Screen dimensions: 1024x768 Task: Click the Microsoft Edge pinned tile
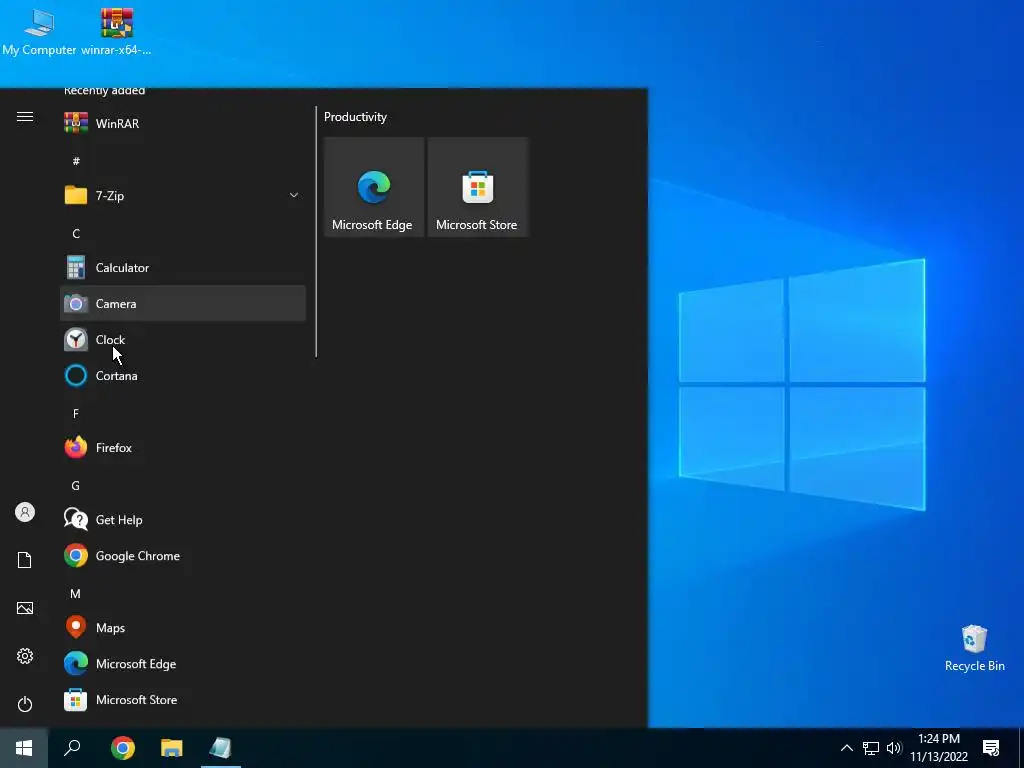(x=374, y=187)
